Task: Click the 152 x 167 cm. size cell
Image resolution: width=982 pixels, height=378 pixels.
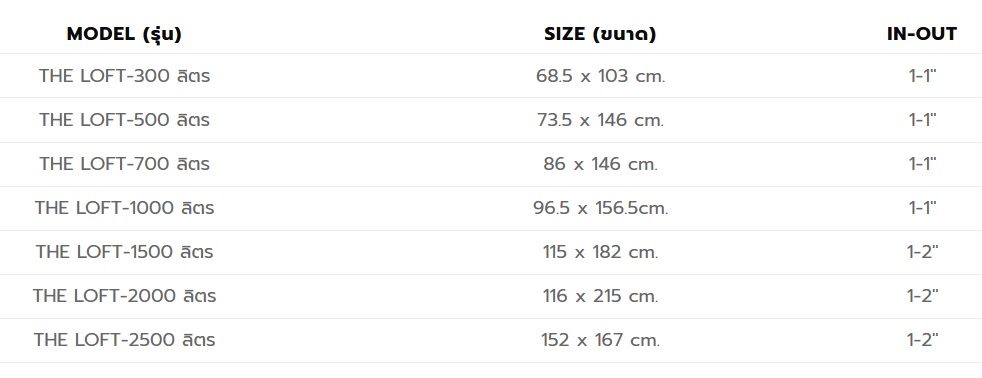Action: coord(600,340)
